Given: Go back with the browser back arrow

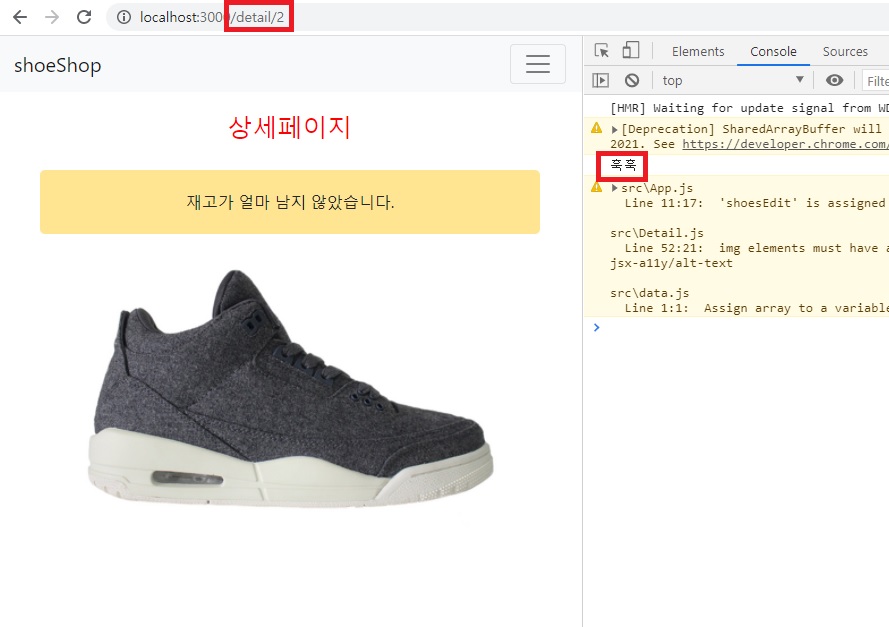Looking at the screenshot, I should pyautogui.click(x=20, y=17).
